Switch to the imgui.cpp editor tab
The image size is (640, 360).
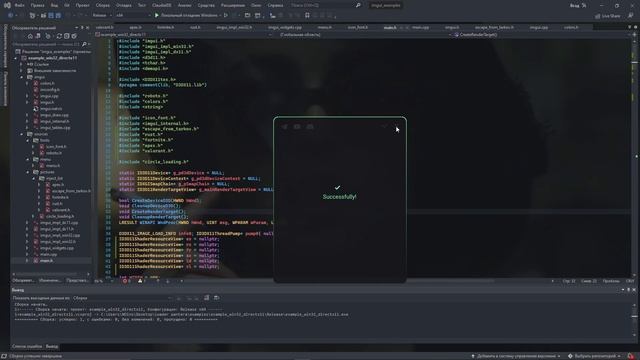pos(539,27)
